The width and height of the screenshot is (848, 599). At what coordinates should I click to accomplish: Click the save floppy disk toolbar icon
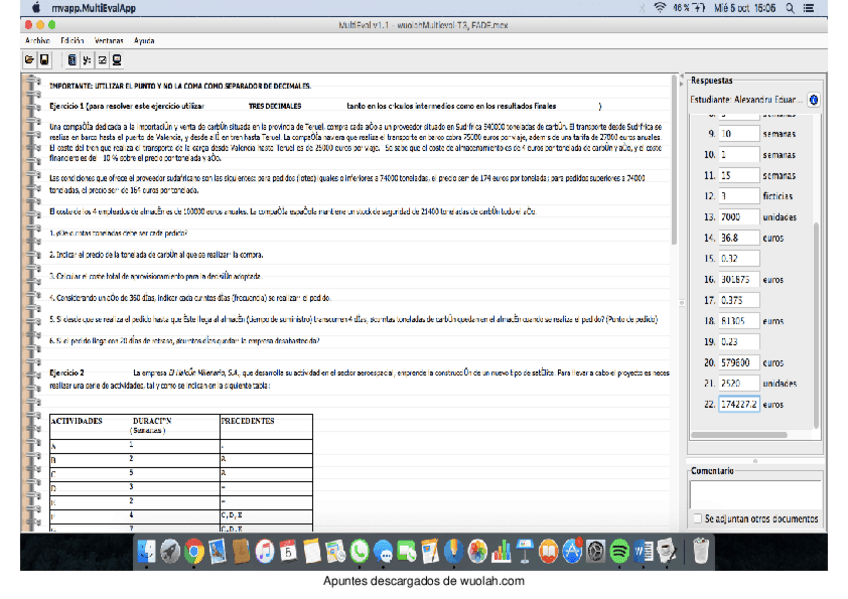pyautogui.click(x=44, y=60)
